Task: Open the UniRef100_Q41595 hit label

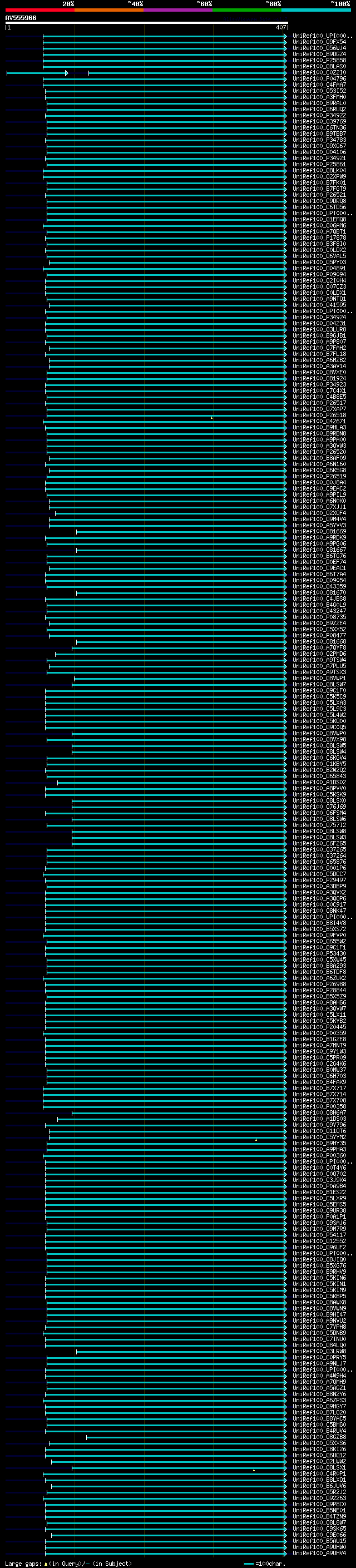Action: click(x=319, y=305)
